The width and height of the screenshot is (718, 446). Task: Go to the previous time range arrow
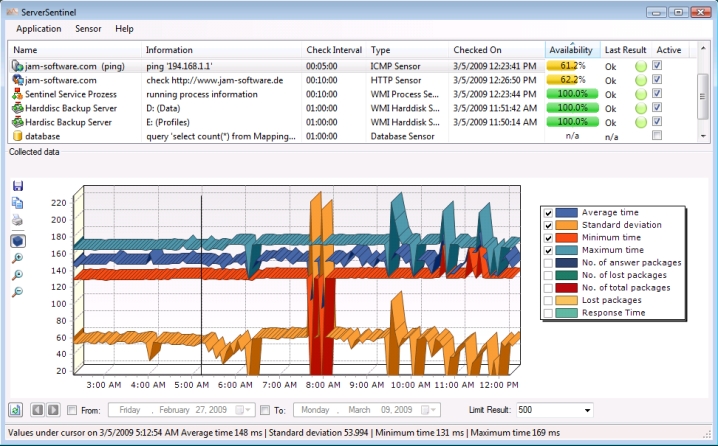tap(38, 410)
